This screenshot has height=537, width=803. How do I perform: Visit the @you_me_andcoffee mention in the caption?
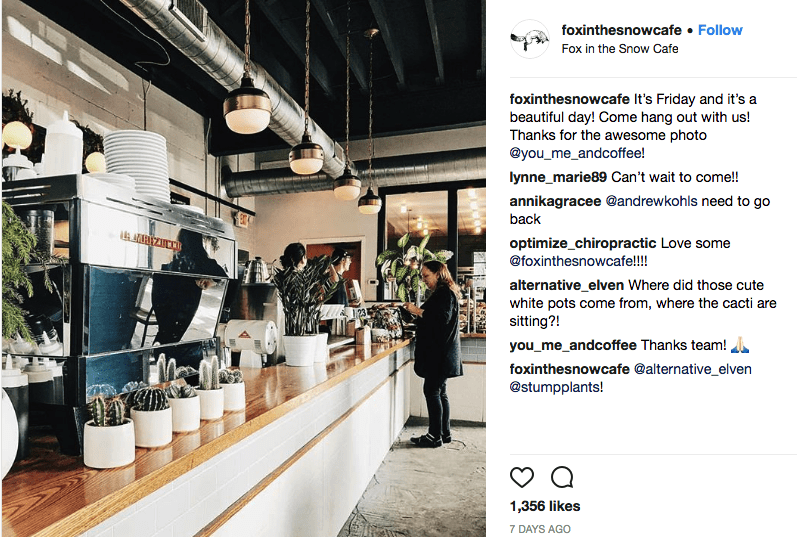[x=577, y=153]
